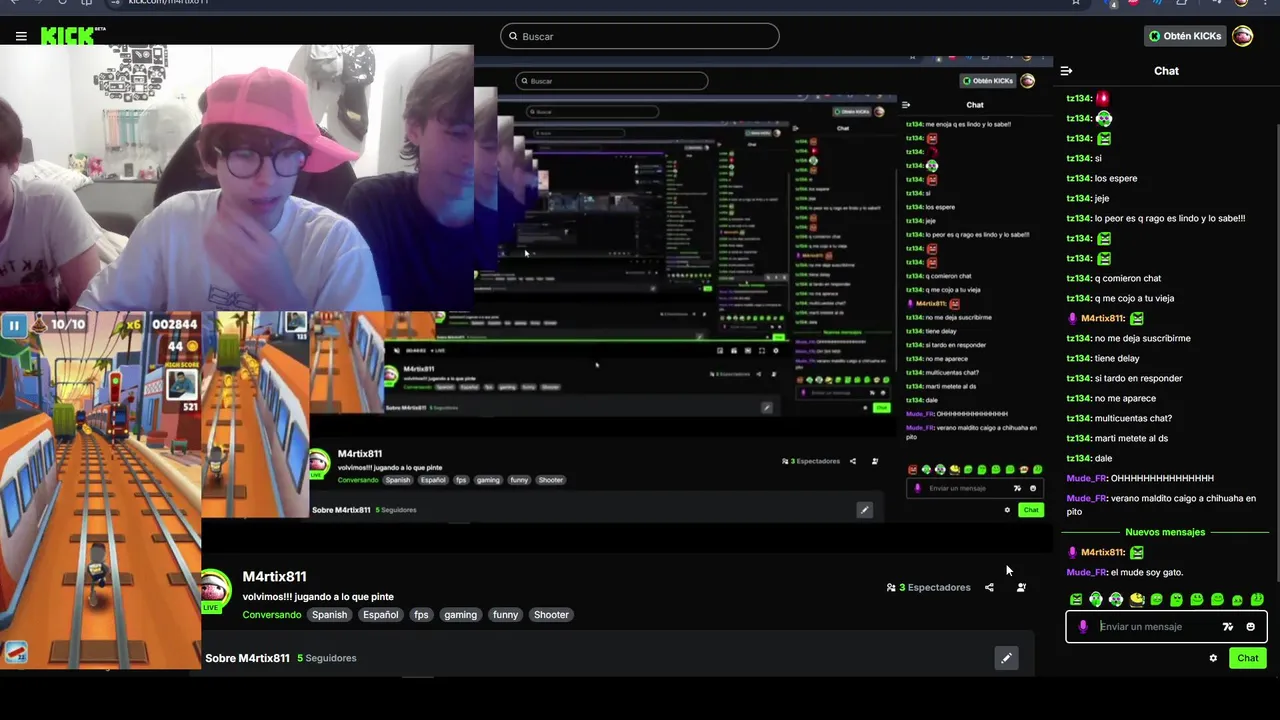
Task: Click Buscar field in largest mirrored stream copy
Action: coord(611,81)
